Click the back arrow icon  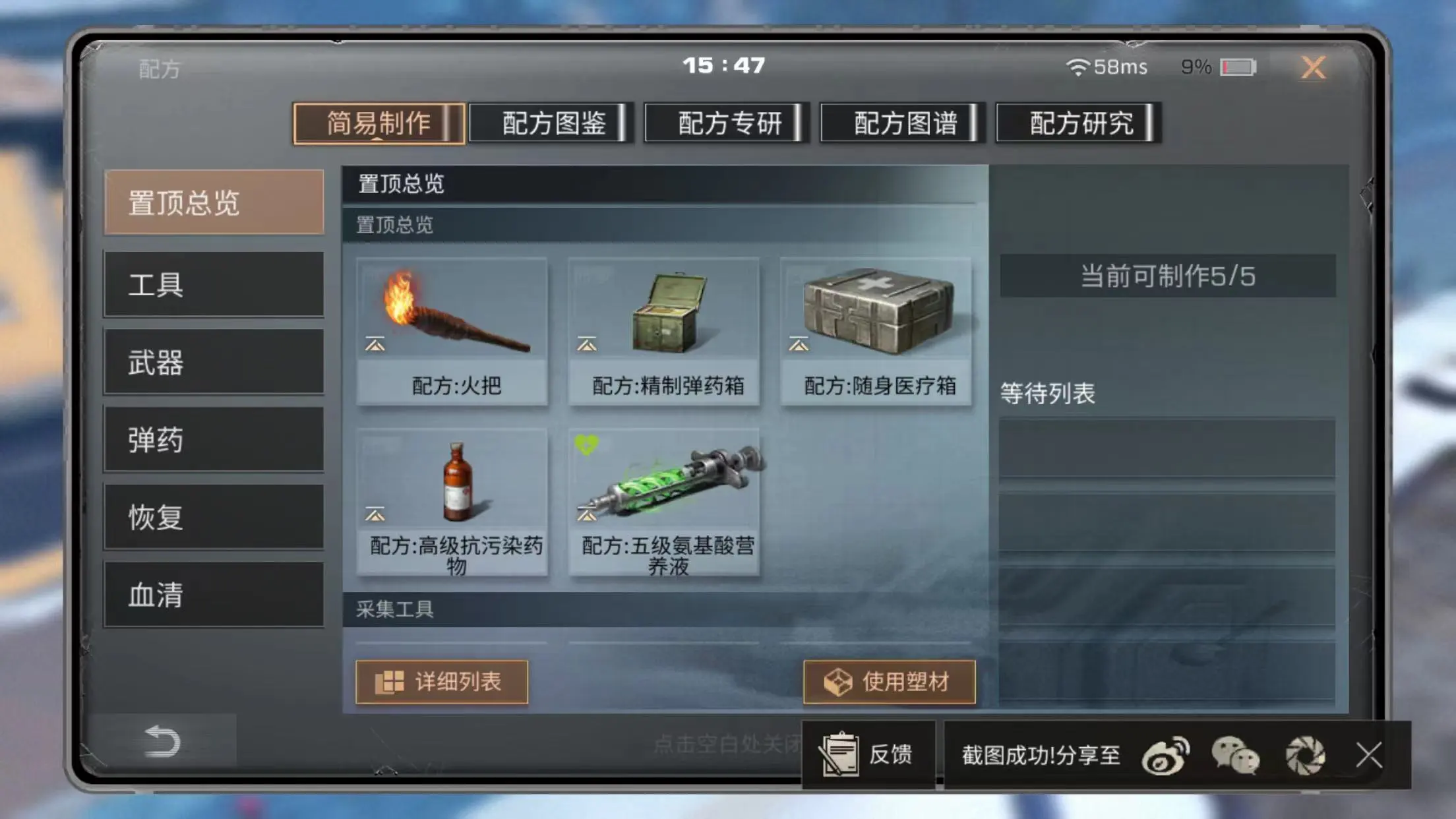pyautogui.click(x=162, y=741)
